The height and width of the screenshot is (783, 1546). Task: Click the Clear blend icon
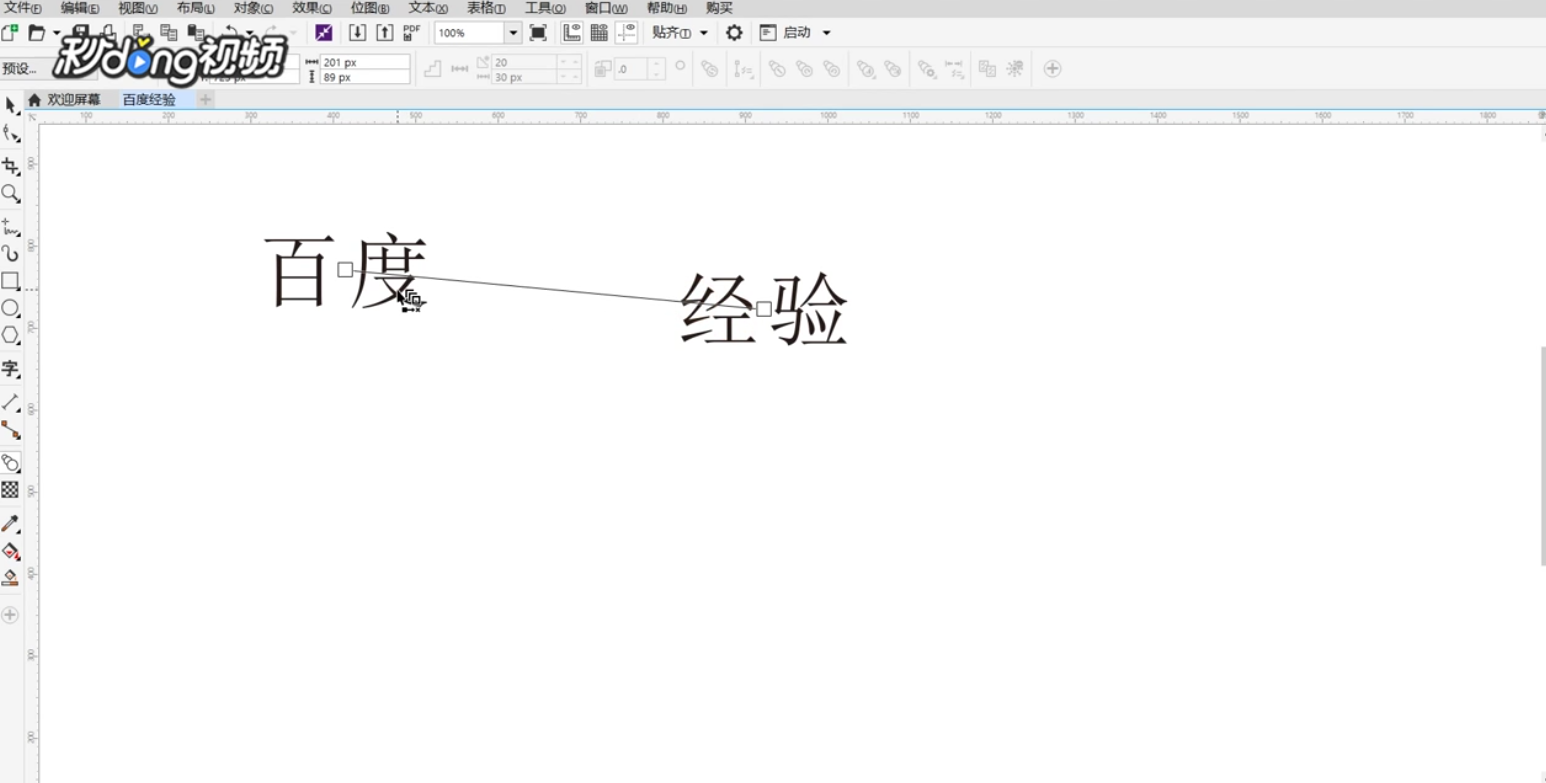pyautogui.click(x=1015, y=69)
